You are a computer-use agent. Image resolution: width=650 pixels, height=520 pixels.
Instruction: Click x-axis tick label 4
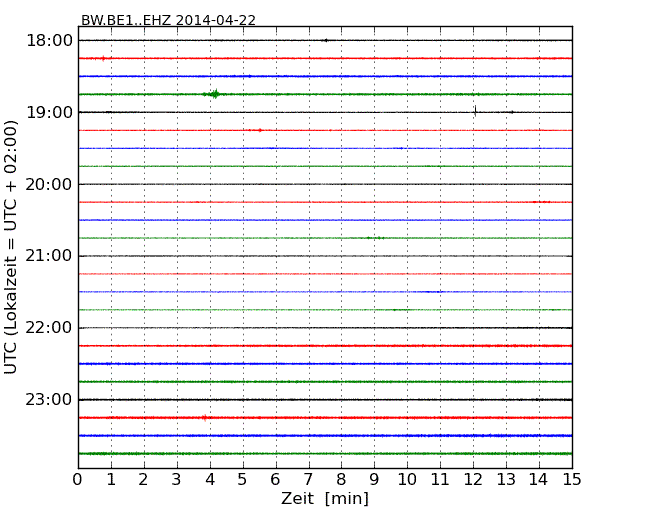pyautogui.click(x=210, y=480)
